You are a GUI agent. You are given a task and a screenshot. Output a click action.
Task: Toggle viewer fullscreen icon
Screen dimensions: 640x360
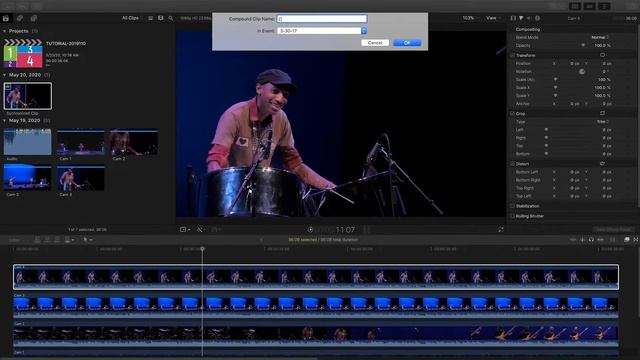tap(501, 230)
